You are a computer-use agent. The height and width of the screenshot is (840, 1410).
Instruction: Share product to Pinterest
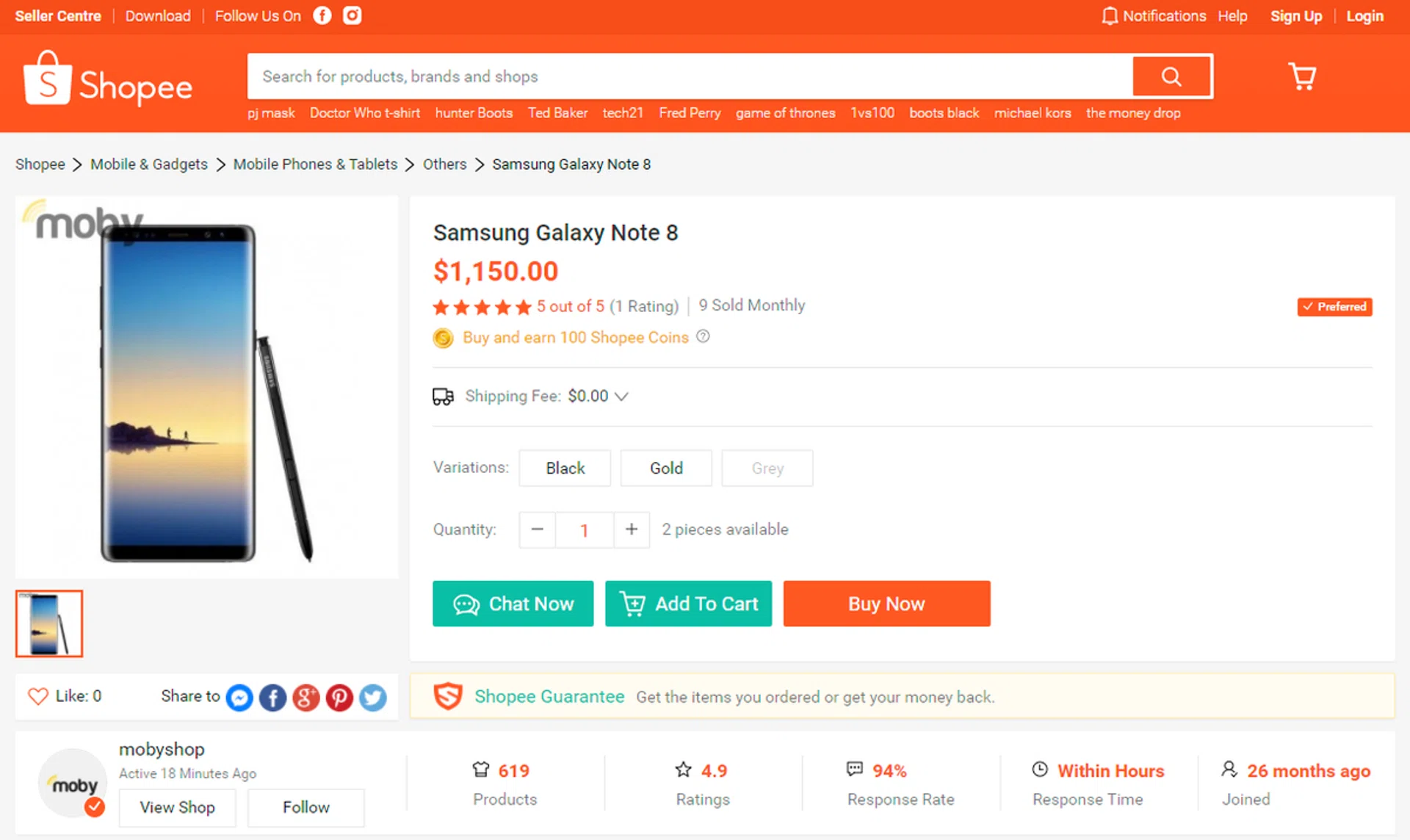339,697
